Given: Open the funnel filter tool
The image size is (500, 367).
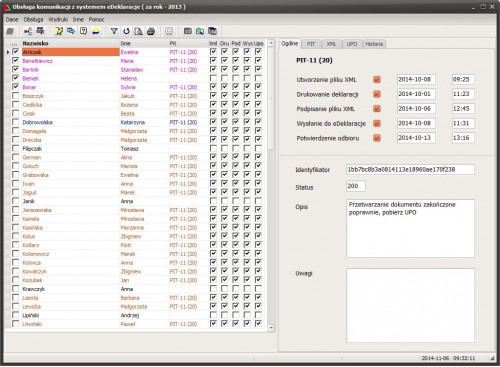Looking at the screenshot, I should coord(114,31).
